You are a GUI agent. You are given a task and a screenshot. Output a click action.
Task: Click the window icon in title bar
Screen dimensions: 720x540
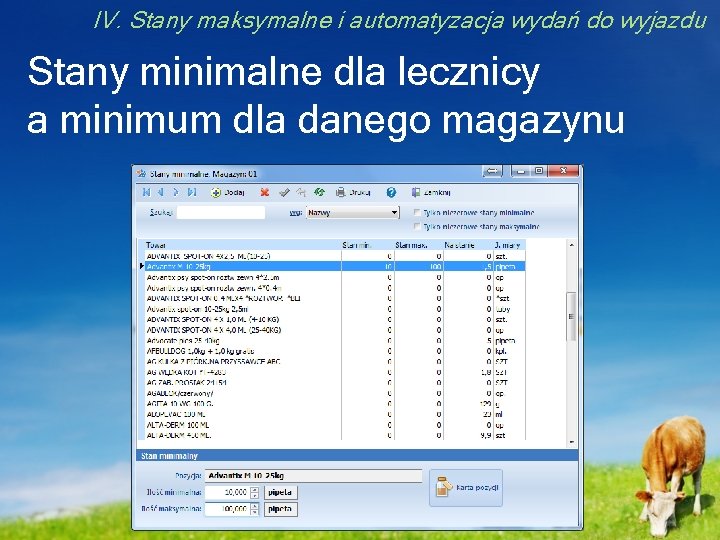click(141, 174)
